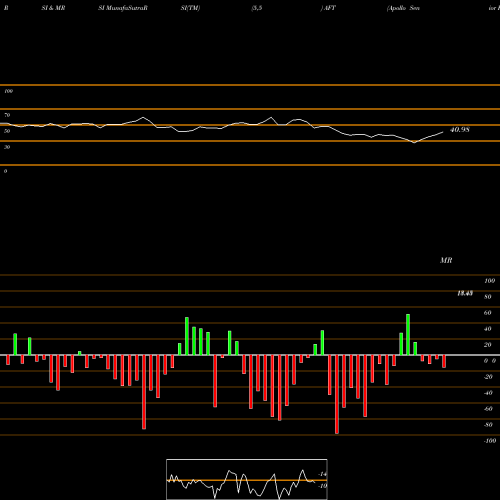Select 'SI & MR' header text

[53, 8]
